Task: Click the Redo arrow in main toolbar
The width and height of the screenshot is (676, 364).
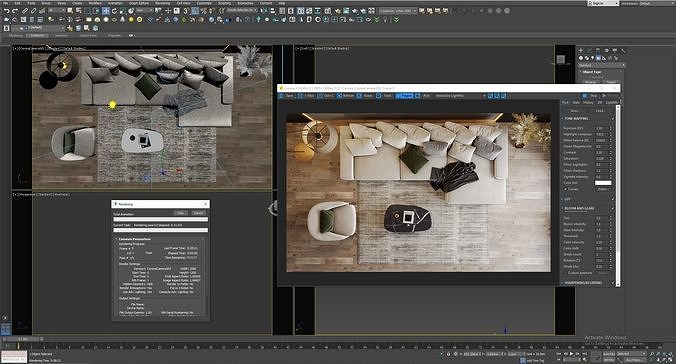Action: (15, 10)
